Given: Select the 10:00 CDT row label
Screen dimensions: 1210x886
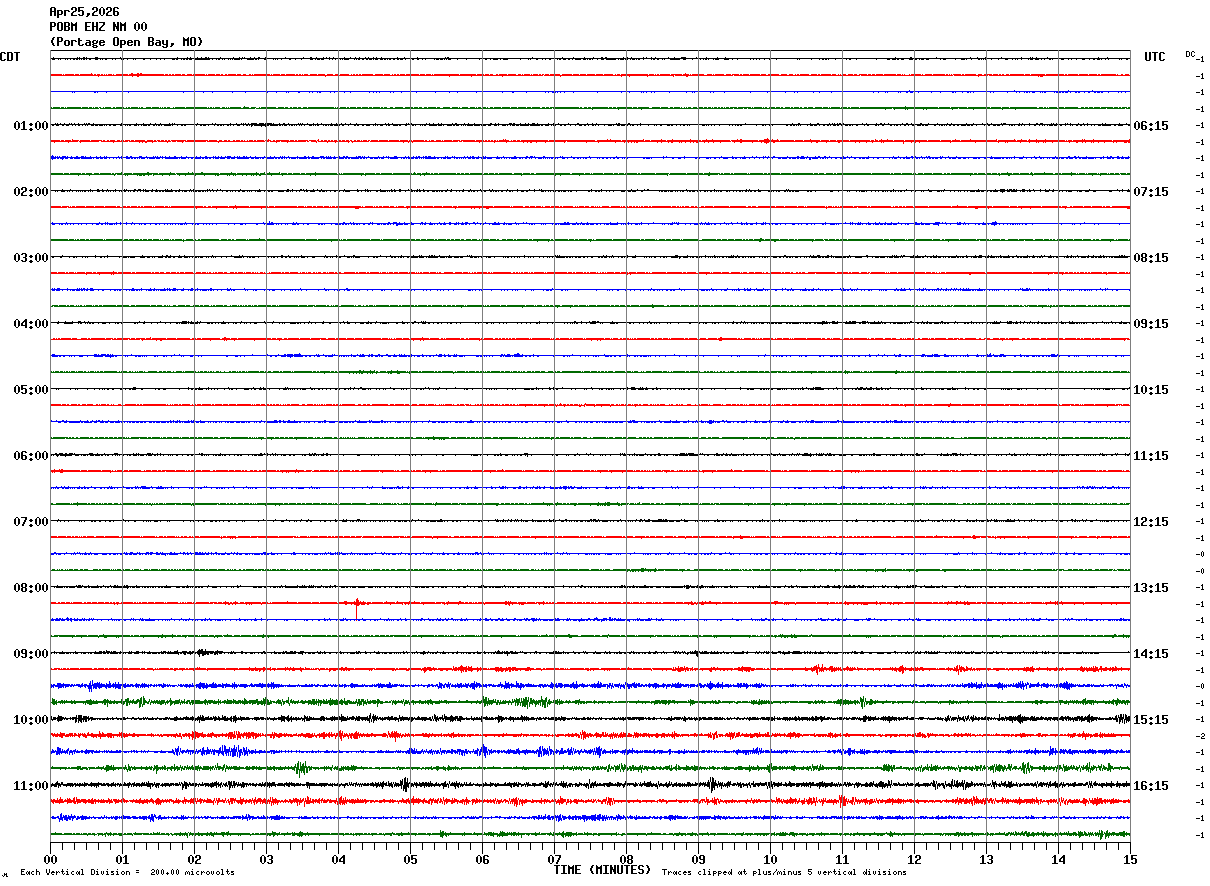Looking at the screenshot, I should point(31,720).
